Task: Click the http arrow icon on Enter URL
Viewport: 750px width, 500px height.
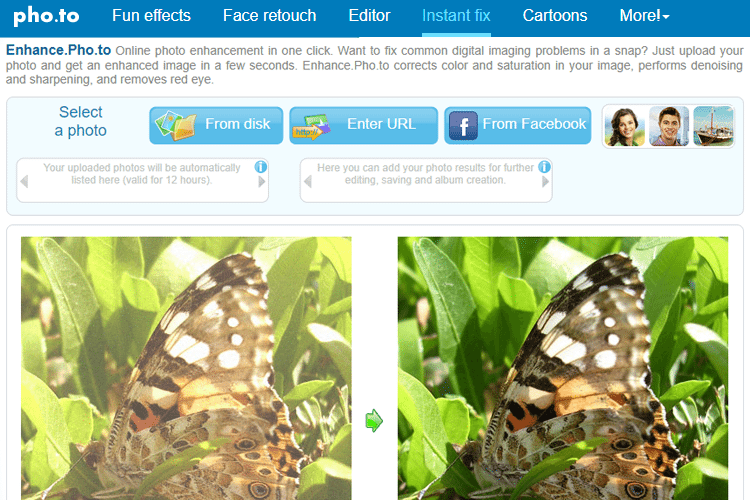Action: (311, 126)
